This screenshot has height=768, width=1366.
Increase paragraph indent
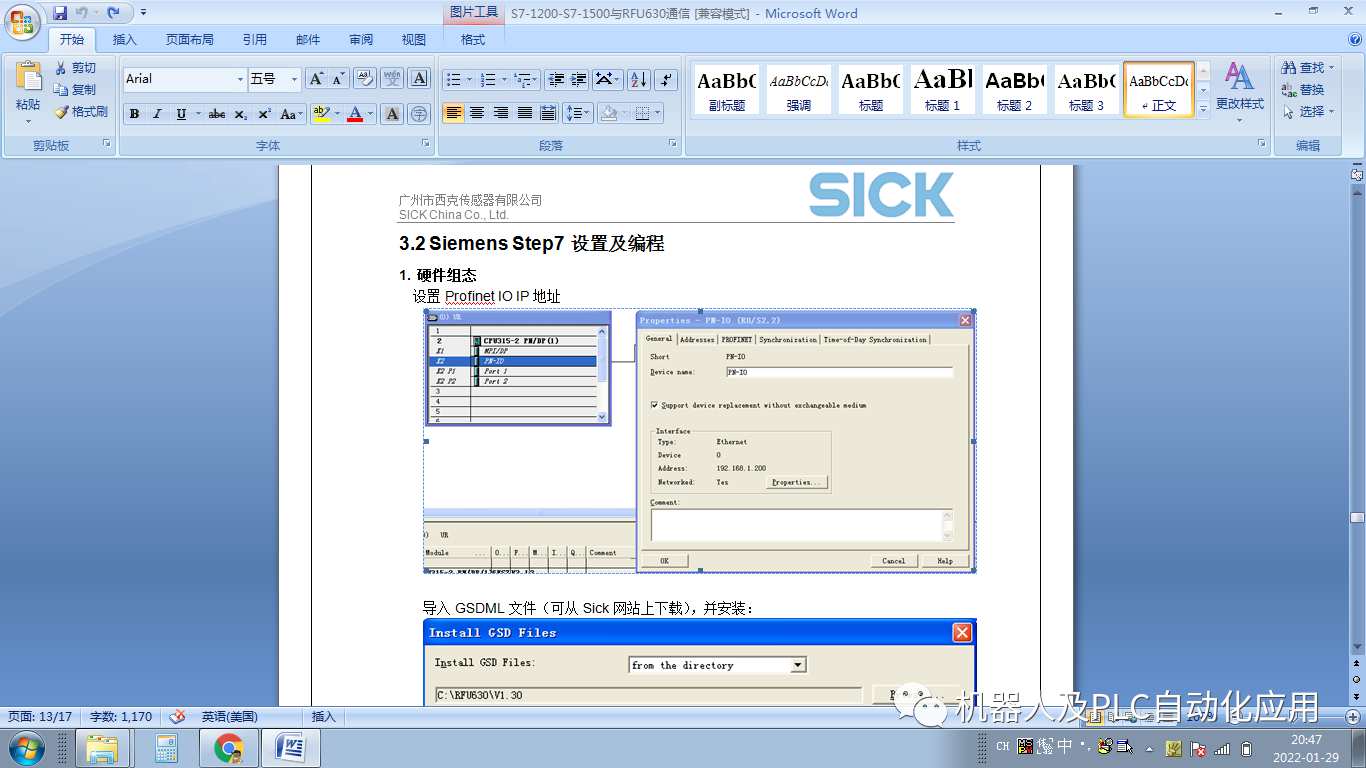coord(579,79)
